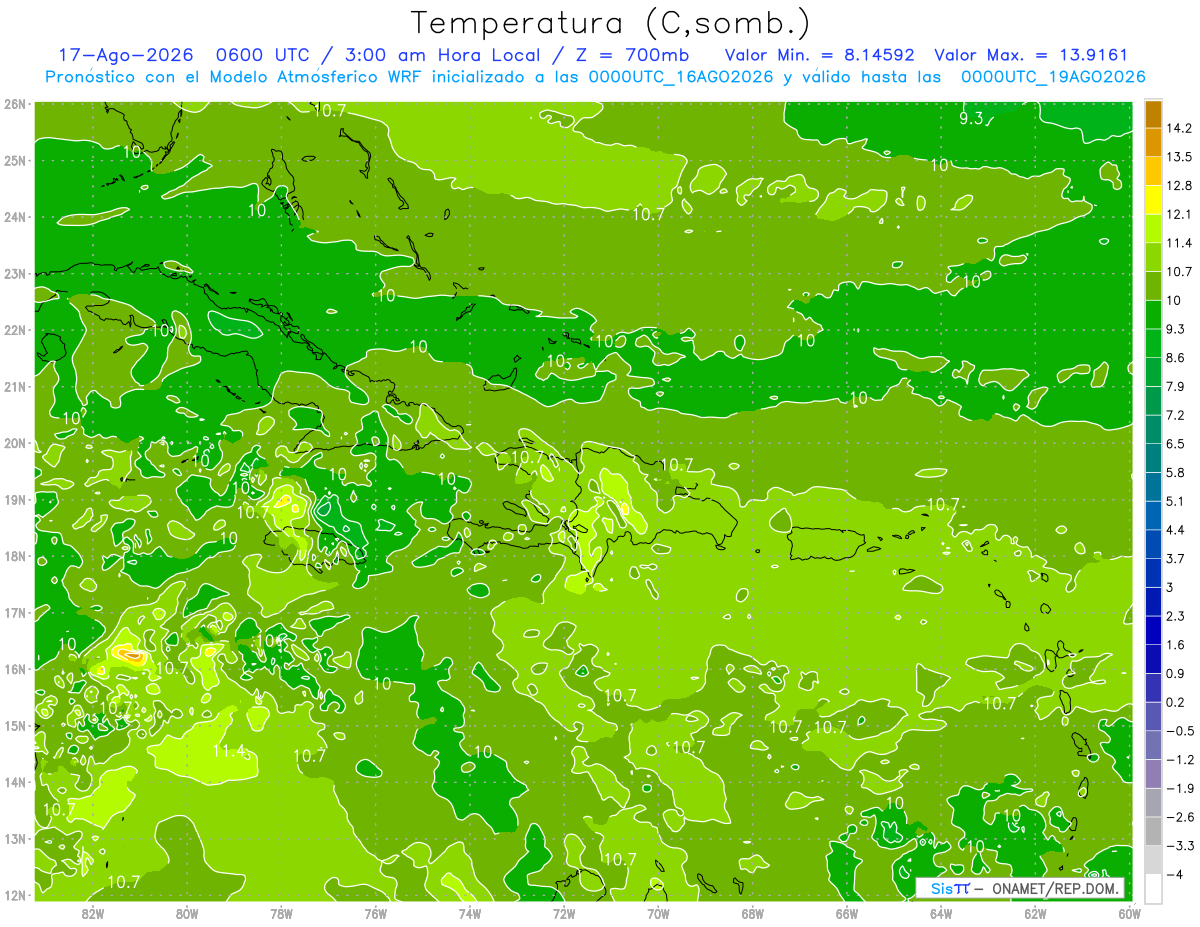Image resolution: width=1200 pixels, height=927 pixels.
Task: Click the 15N latitude axis label
Action: point(14,725)
